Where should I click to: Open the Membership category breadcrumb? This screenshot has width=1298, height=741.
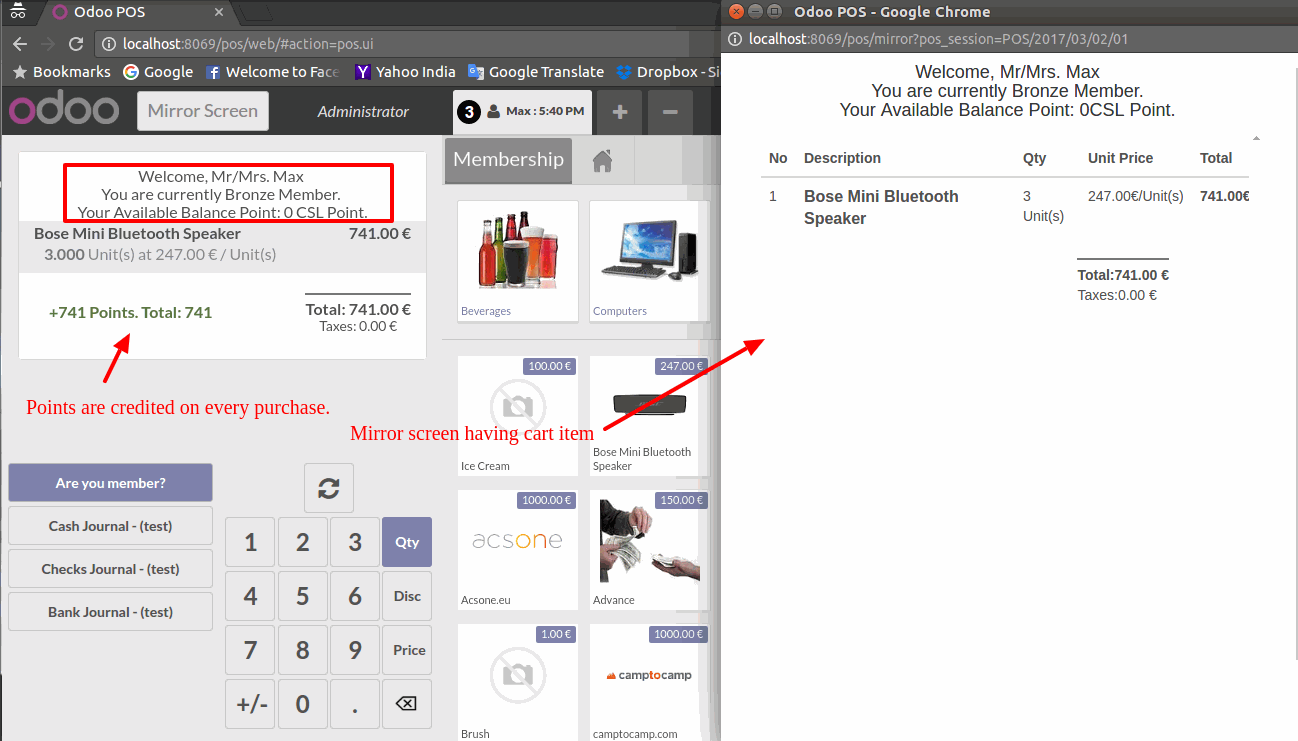(508, 160)
